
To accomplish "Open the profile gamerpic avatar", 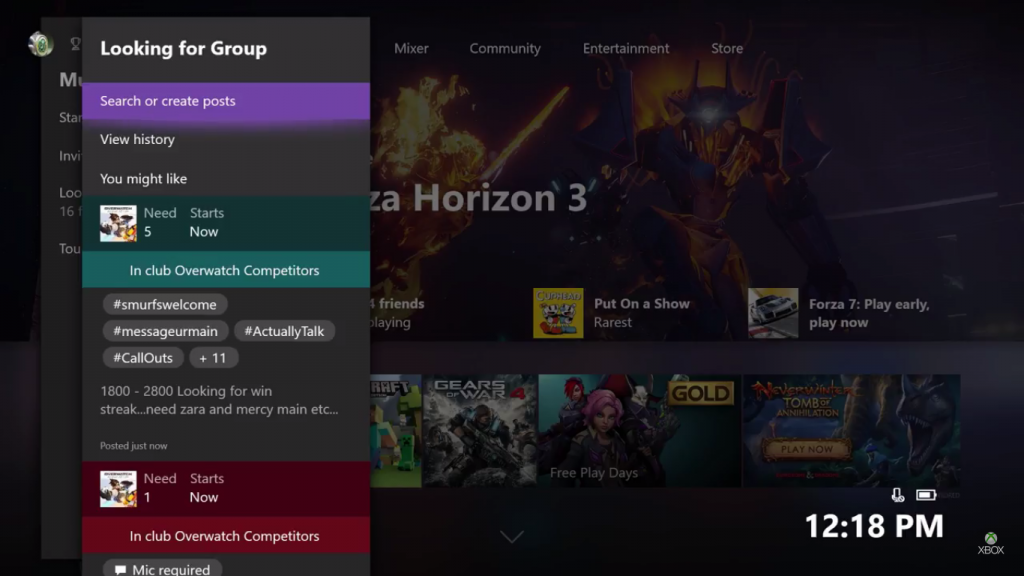I will 40,44.
